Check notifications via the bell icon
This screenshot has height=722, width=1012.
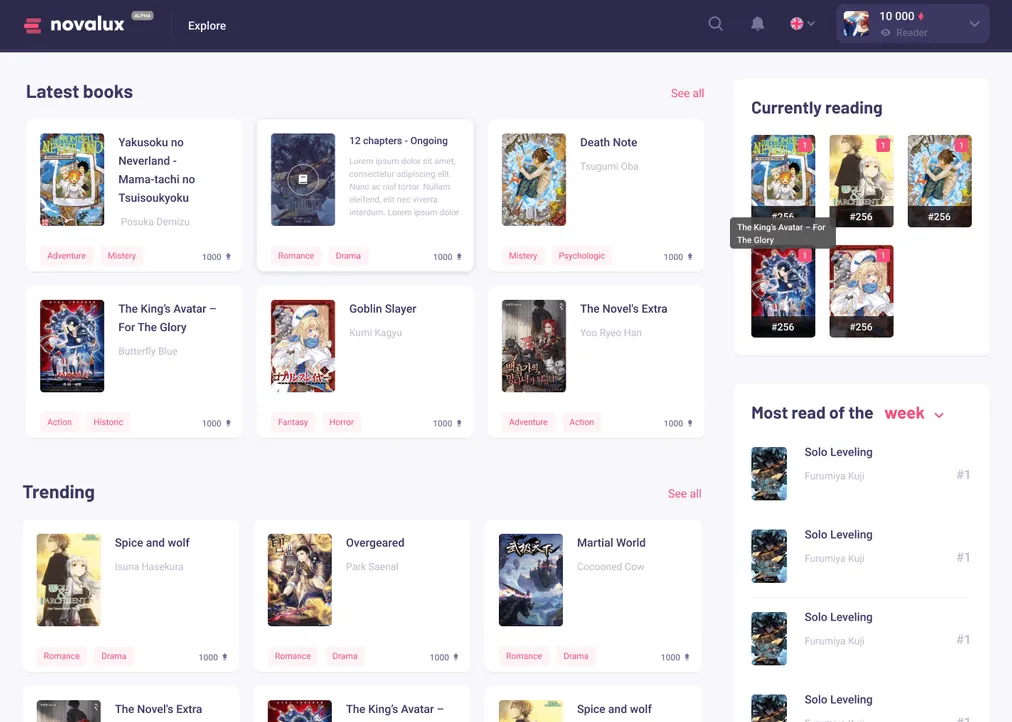coord(757,23)
